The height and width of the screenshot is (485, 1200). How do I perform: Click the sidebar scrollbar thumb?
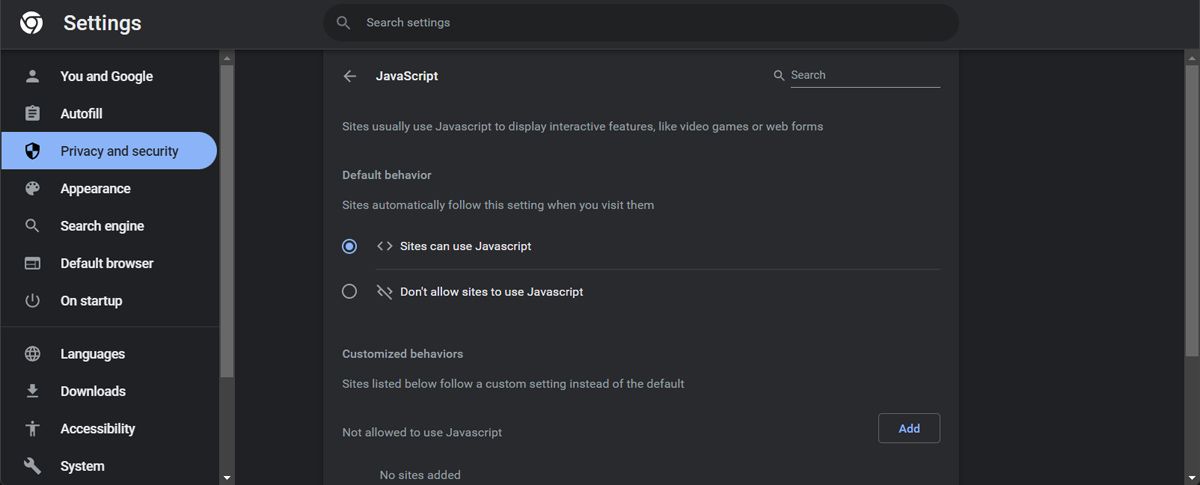(227, 220)
